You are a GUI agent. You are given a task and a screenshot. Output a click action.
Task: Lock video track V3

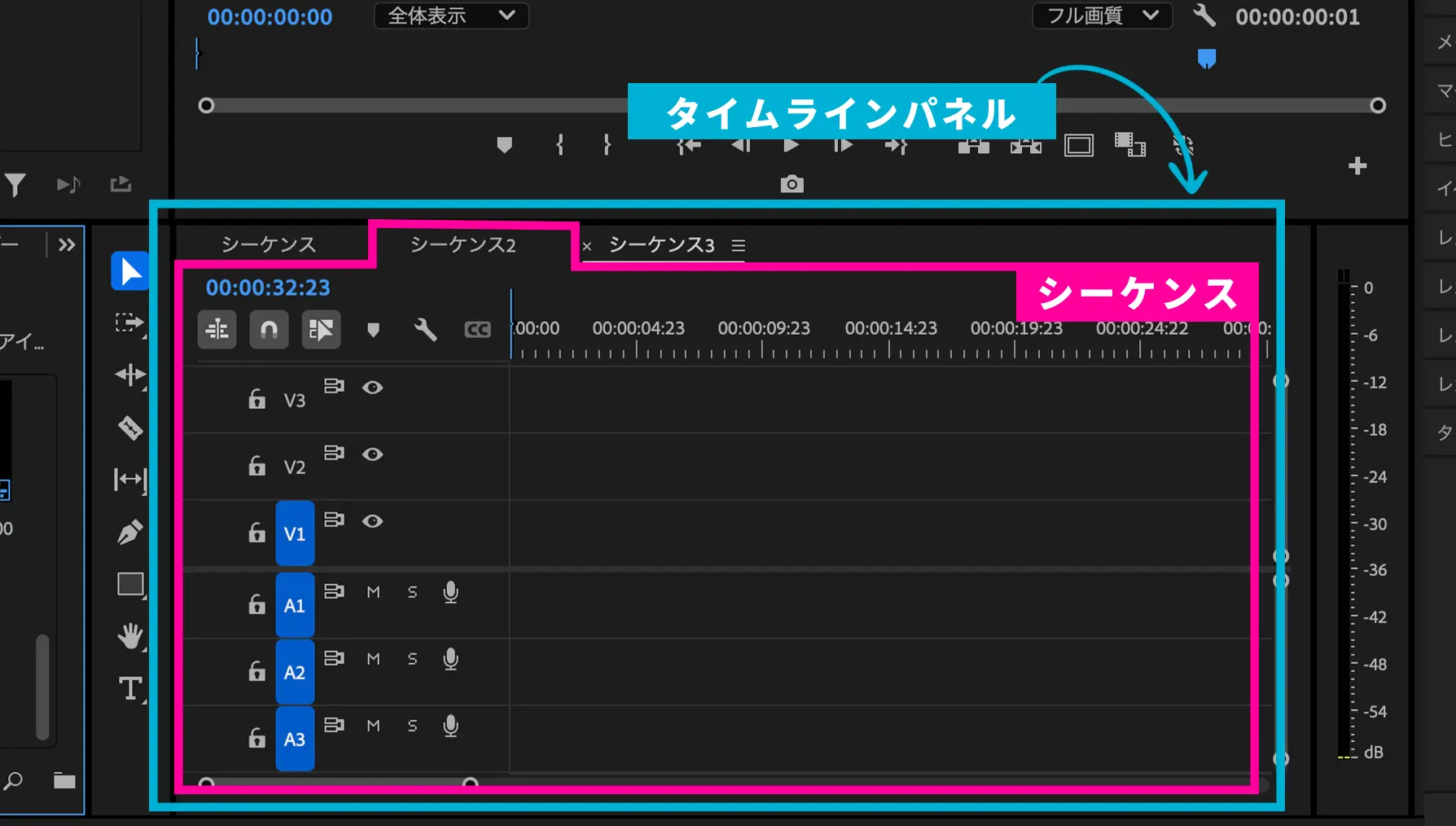(x=257, y=399)
